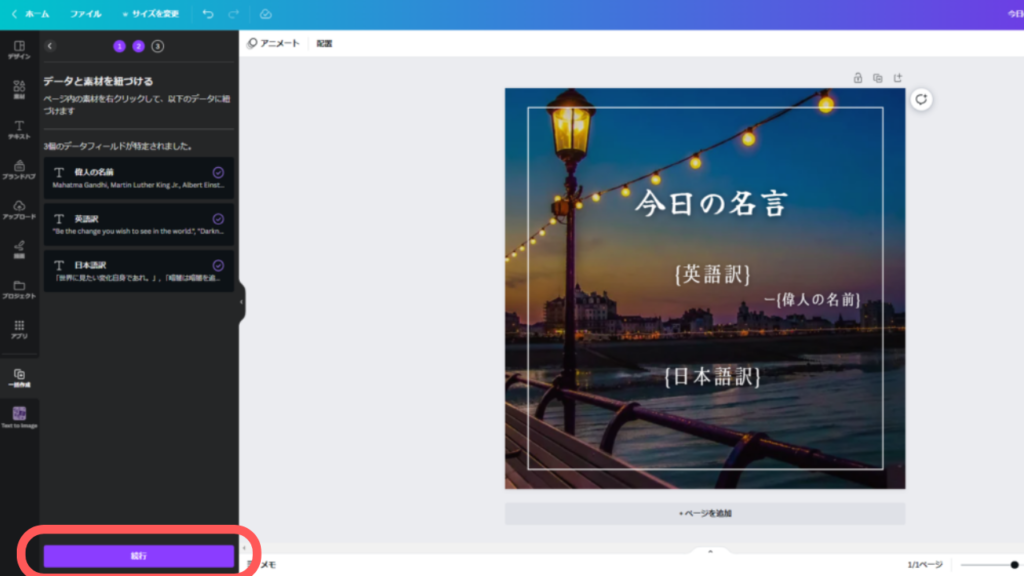Select the テキスト (Text) tool in sidebar
This screenshot has width=1024, height=576.
[x=19, y=130]
